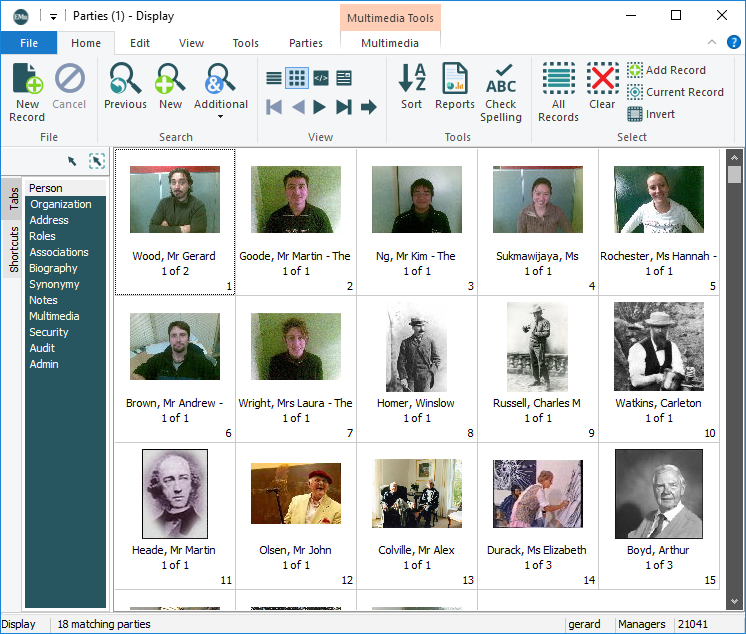Select All Records
The image size is (746, 634).
(558, 92)
